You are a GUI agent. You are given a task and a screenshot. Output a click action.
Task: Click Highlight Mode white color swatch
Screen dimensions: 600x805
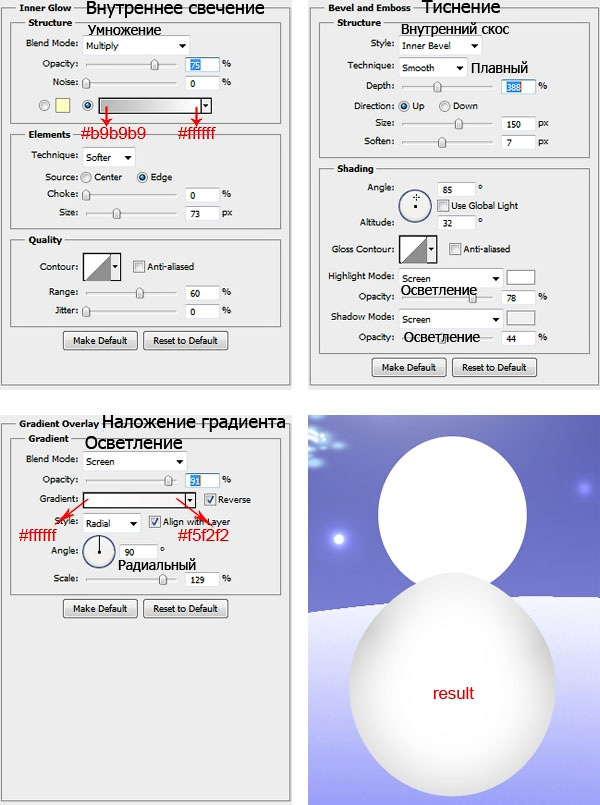coord(521,278)
